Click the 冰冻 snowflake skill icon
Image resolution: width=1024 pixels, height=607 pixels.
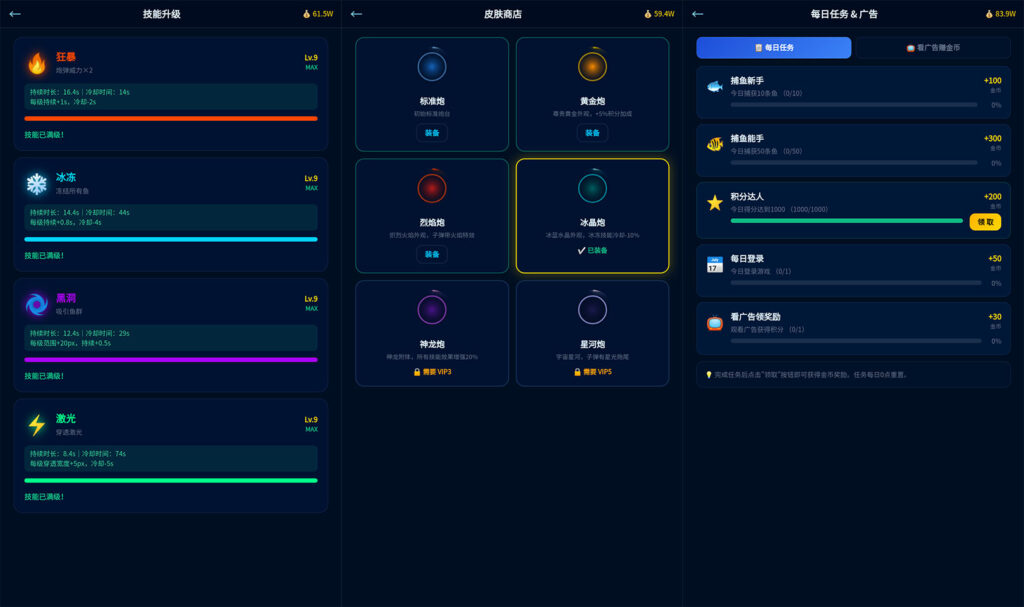[x=37, y=184]
